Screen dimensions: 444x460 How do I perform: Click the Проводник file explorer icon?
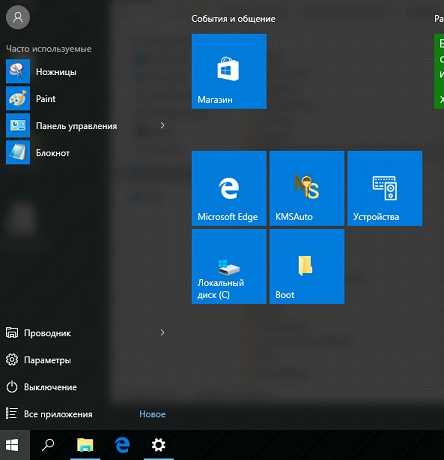coord(12,333)
